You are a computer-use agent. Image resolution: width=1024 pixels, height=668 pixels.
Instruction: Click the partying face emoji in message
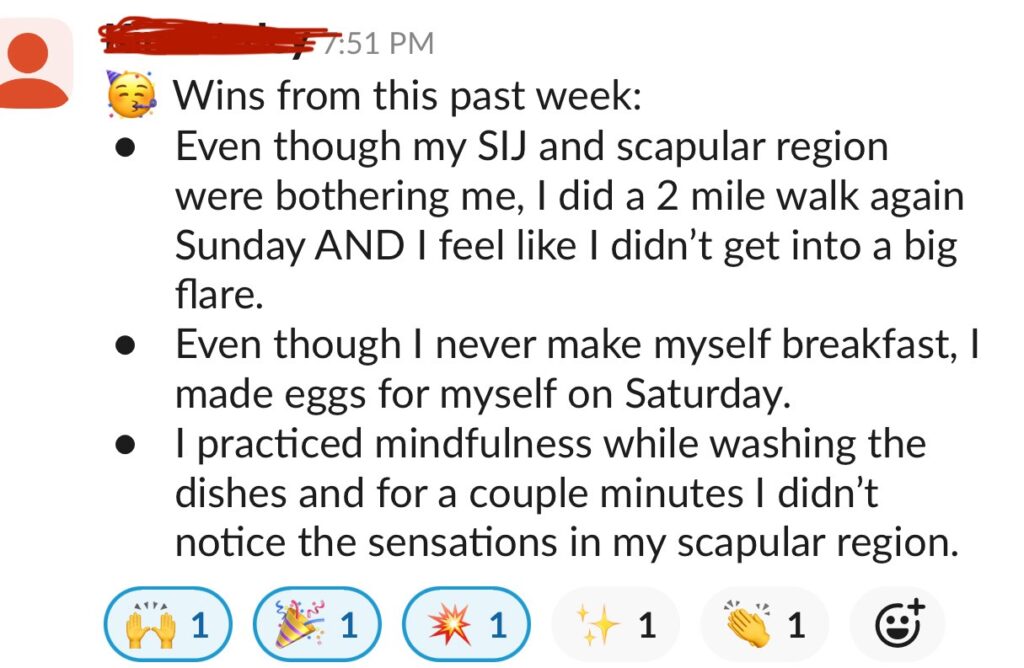(x=132, y=94)
